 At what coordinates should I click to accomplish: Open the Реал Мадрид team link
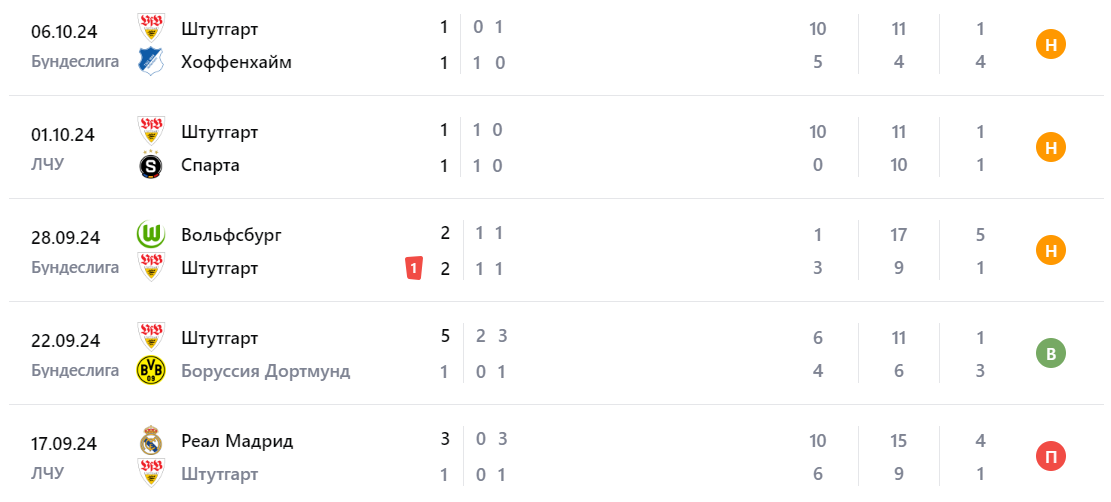[237, 440]
